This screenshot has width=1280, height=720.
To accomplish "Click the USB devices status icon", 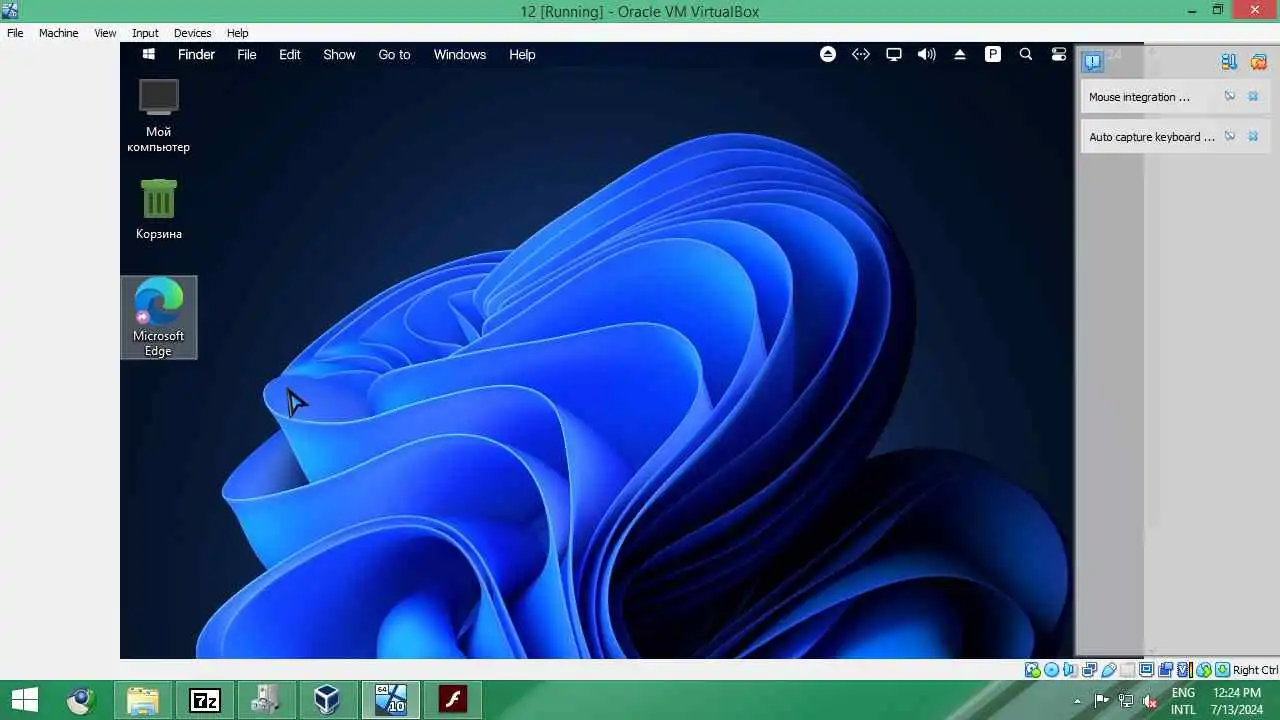I will click(x=1108, y=670).
